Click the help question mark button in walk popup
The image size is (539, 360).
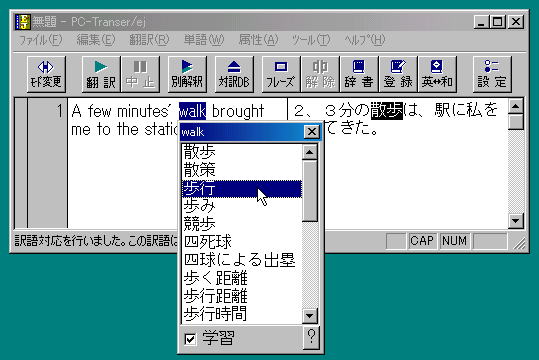(311, 337)
